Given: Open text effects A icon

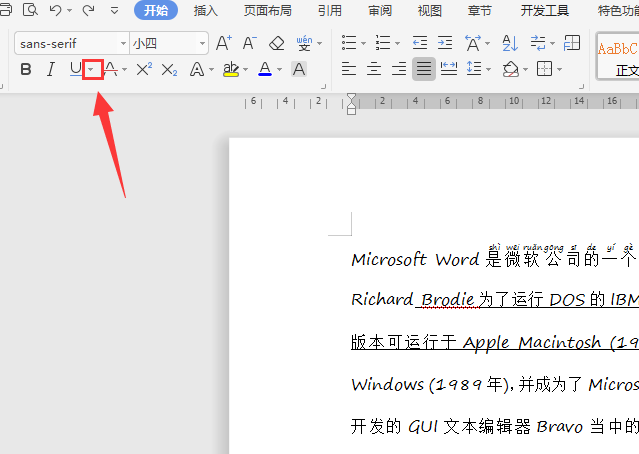Looking at the screenshot, I should (x=197, y=69).
